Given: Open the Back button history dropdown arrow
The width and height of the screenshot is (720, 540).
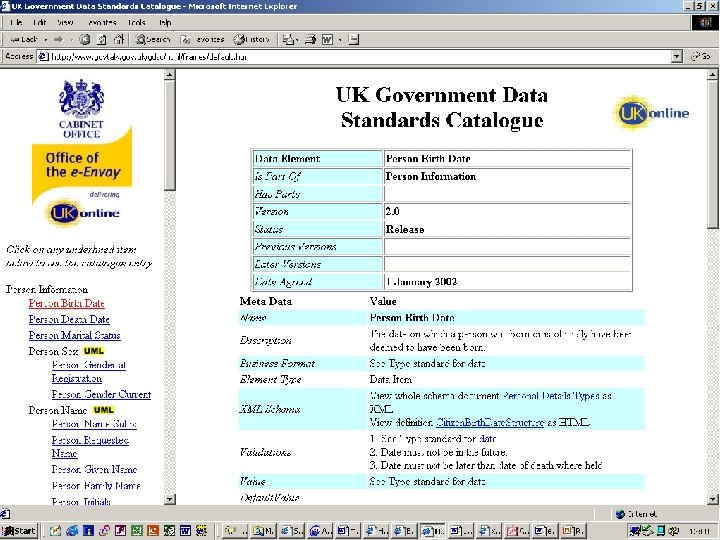Looking at the screenshot, I should tap(45, 40).
